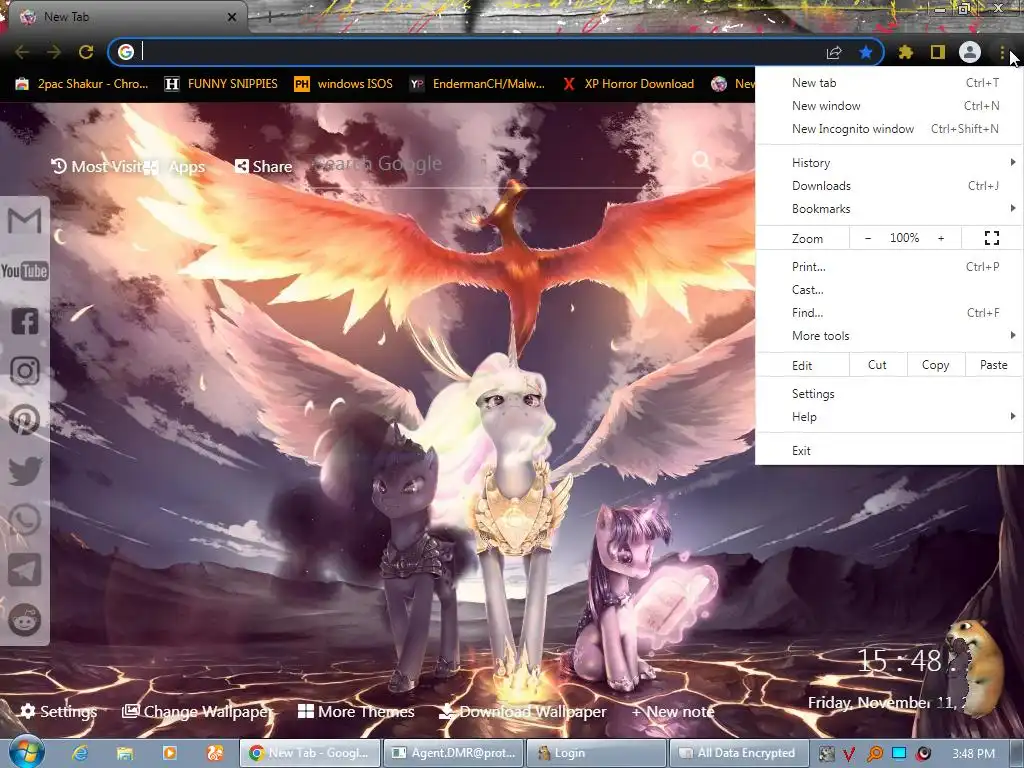Expand the Bookmarks submenu
Screen dimensions: 1024x768
[889, 209]
